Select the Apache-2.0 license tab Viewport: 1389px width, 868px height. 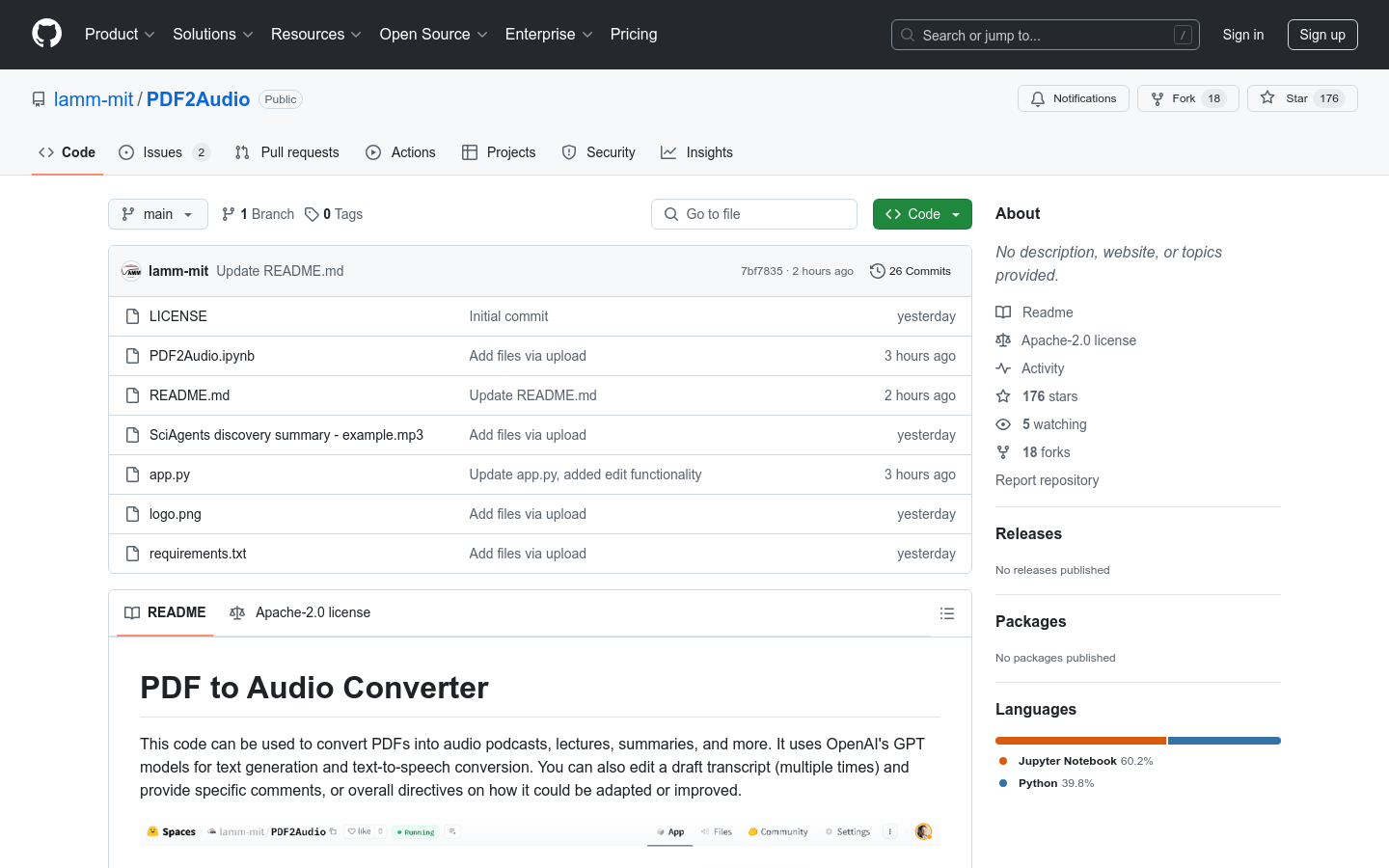point(300,612)
